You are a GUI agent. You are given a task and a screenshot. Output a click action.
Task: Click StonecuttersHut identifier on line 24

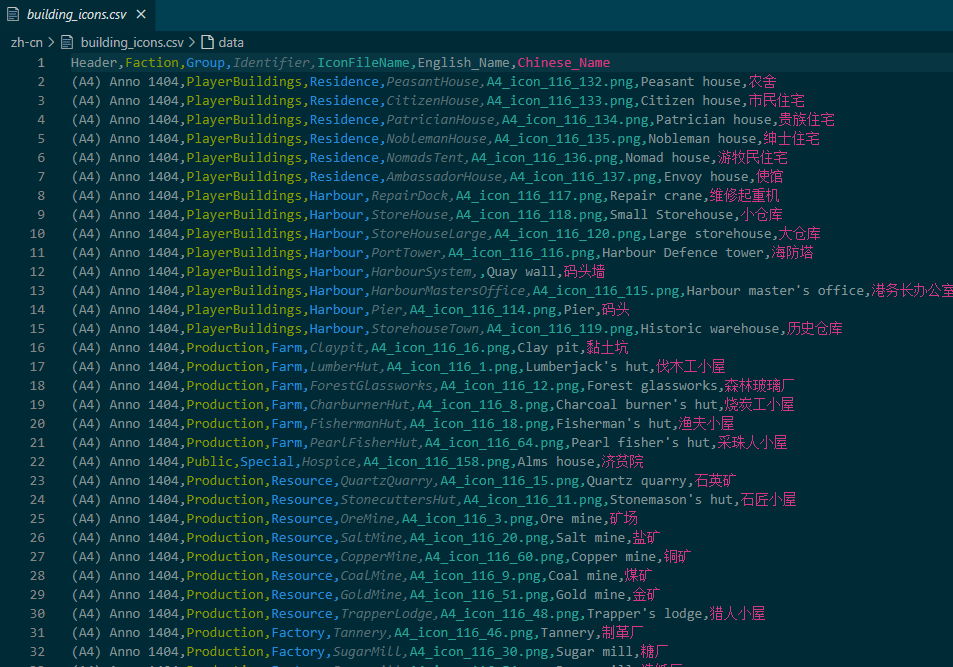[x=398, y=500]
